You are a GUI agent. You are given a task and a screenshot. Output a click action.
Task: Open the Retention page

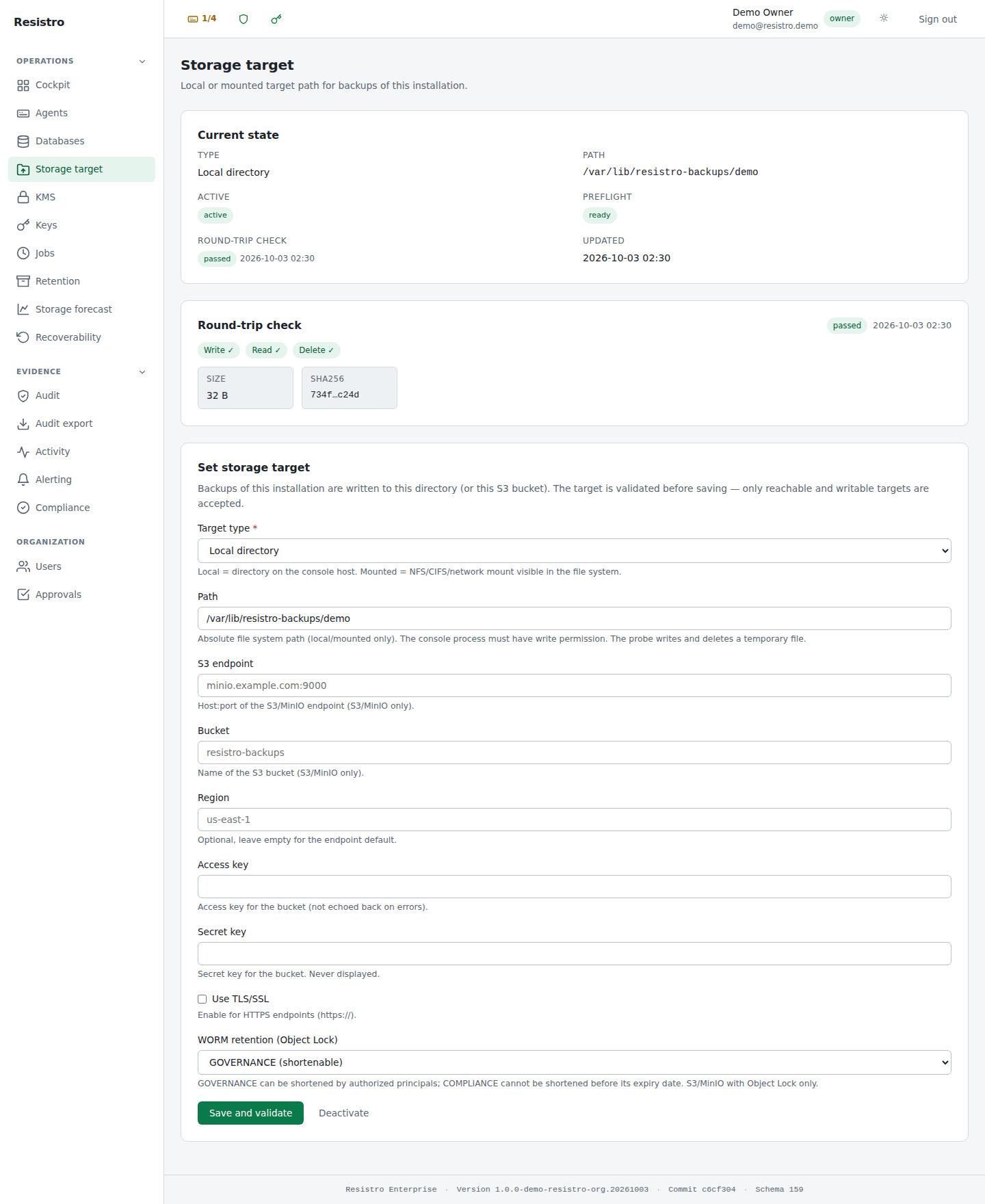(81, 281)
